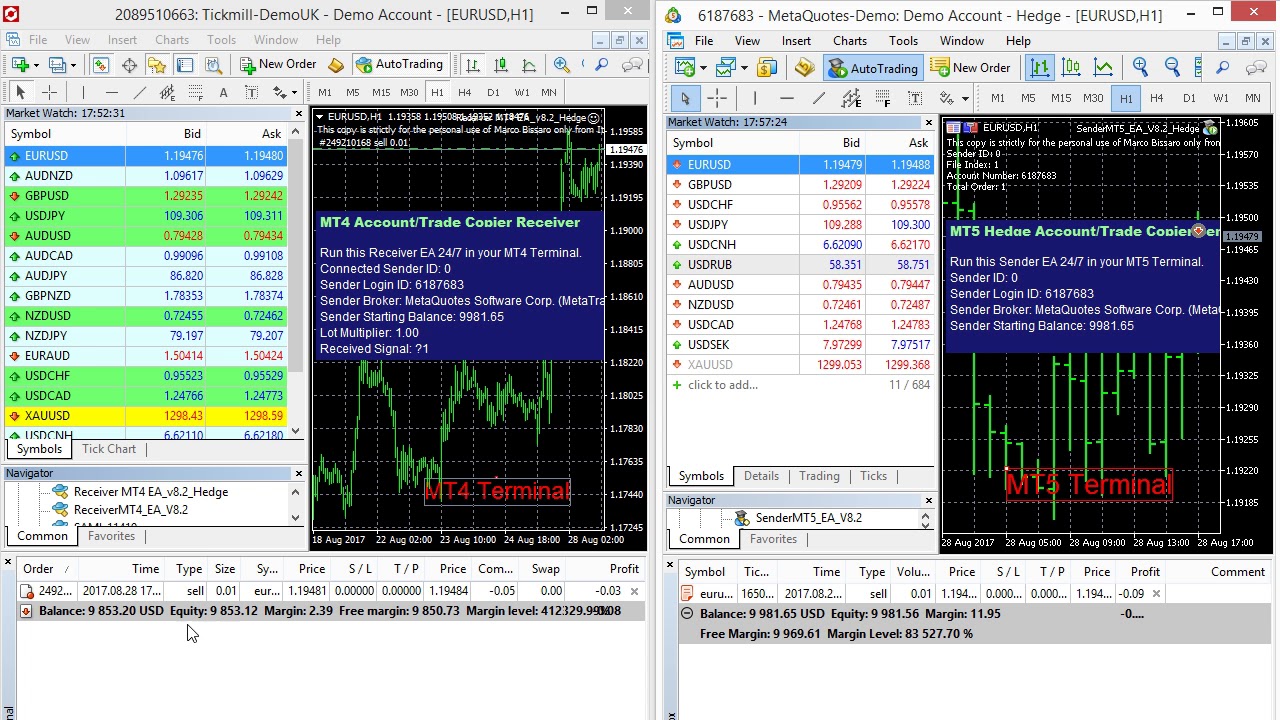Set MT5 timeframe to M30
The height and width of the screenshot is (720, 1280).
(1093, 98)
